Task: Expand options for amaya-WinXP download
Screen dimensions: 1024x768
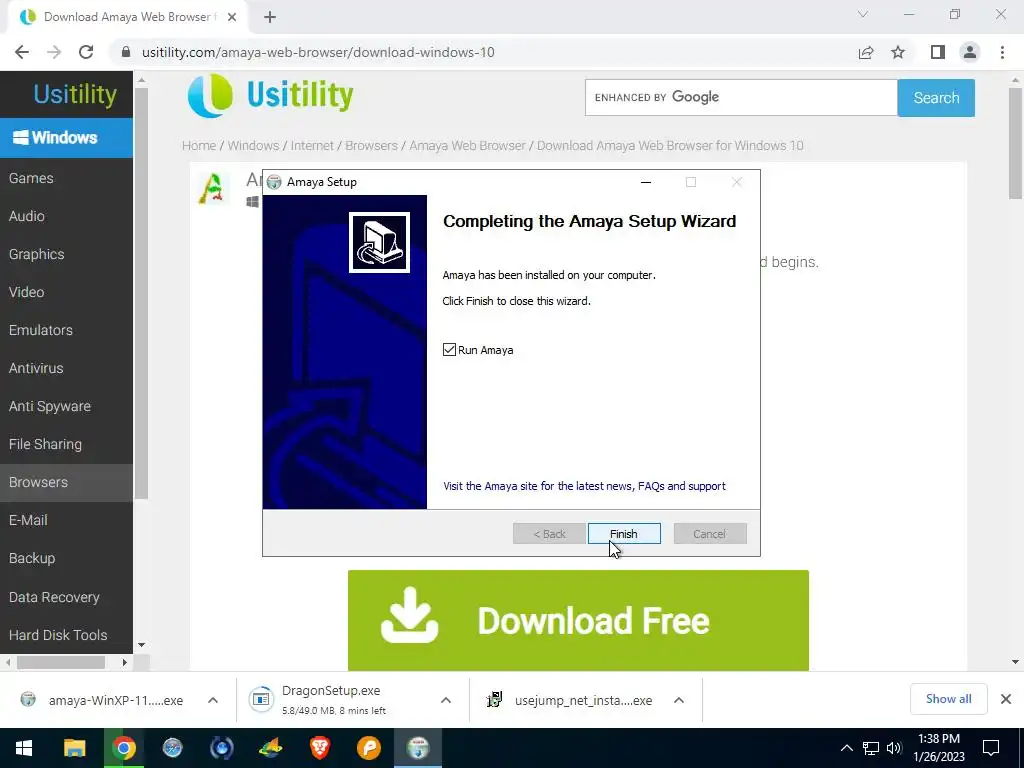Action: (213, 700)
